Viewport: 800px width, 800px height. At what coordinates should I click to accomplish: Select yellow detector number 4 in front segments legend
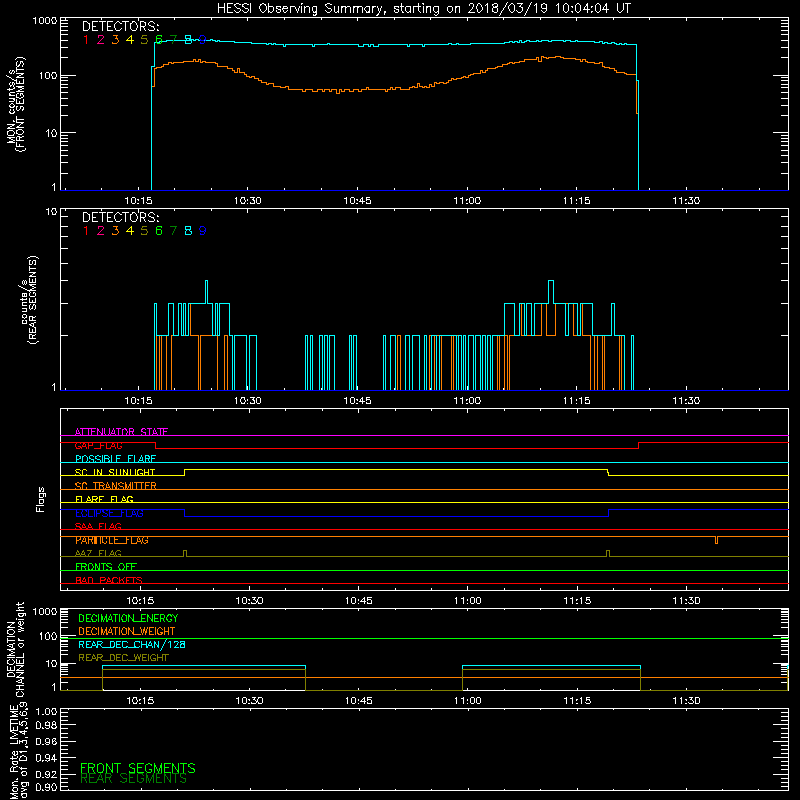(130, 40)
